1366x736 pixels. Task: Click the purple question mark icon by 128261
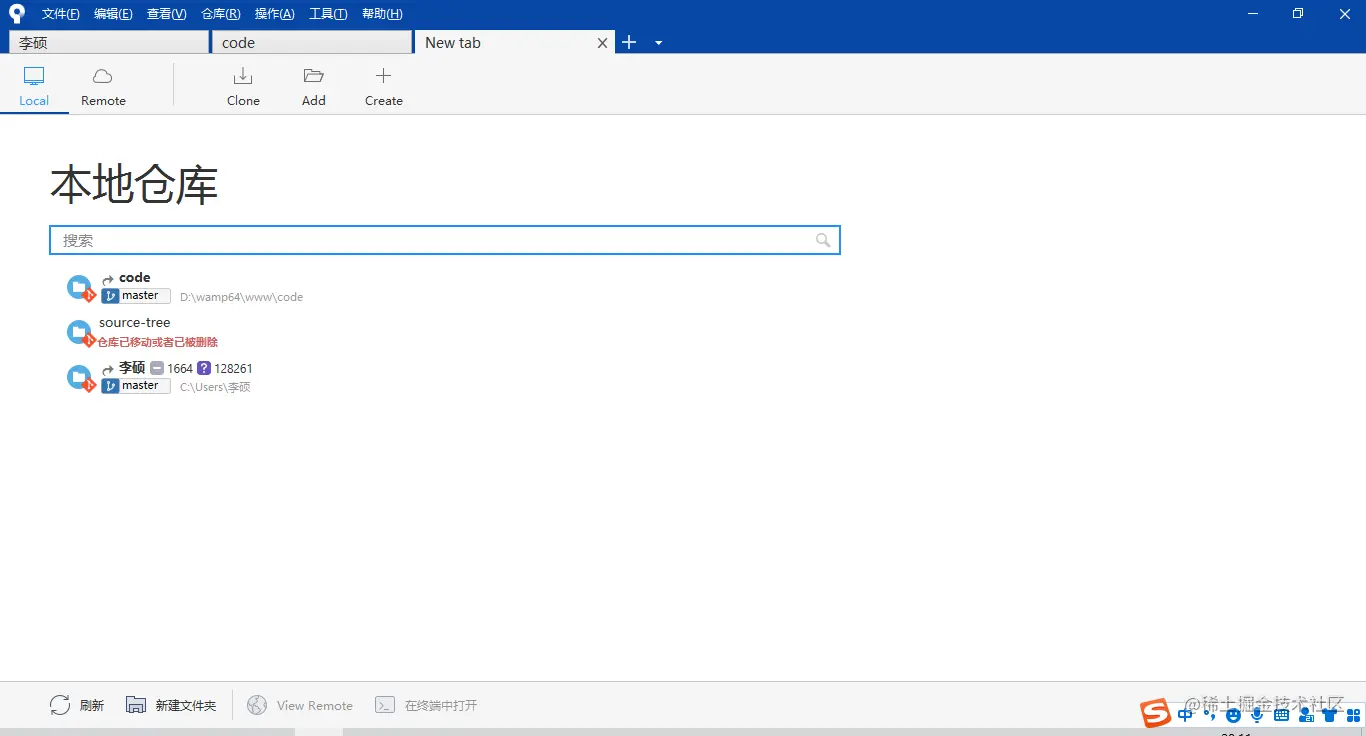(204, 368)
